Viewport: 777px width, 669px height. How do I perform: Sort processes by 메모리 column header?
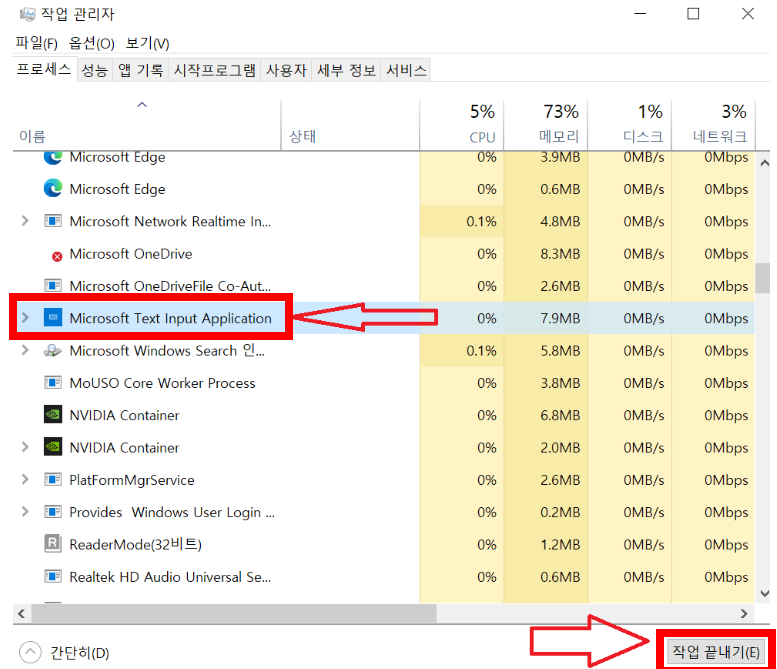(560, 123)
